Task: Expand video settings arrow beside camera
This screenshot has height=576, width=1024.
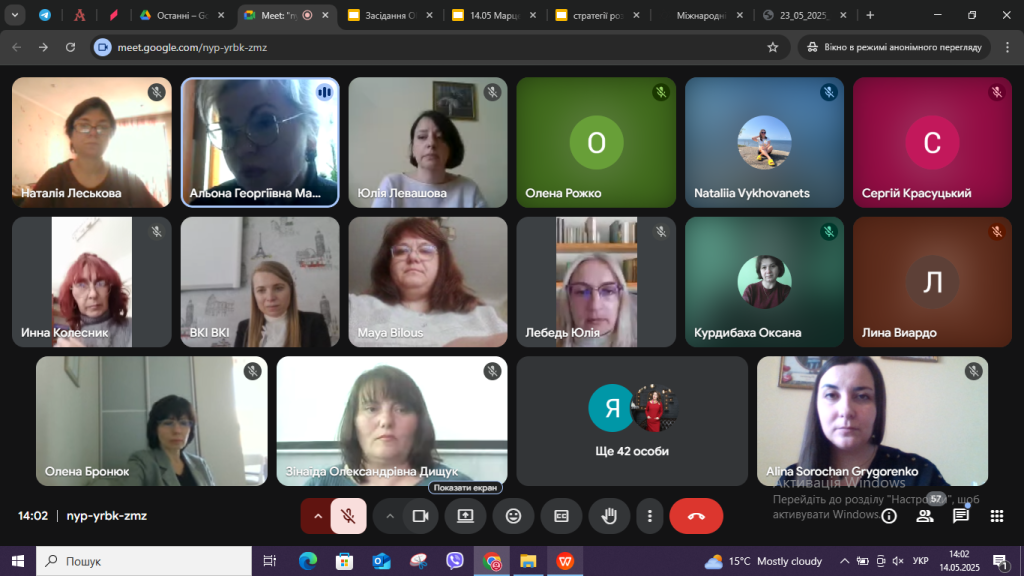Action: tap(390, 516)
